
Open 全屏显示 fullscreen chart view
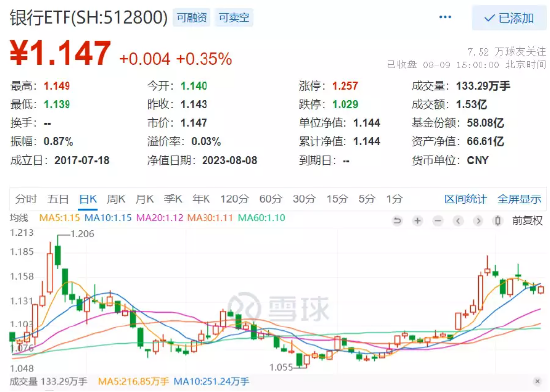click(519, 199)
